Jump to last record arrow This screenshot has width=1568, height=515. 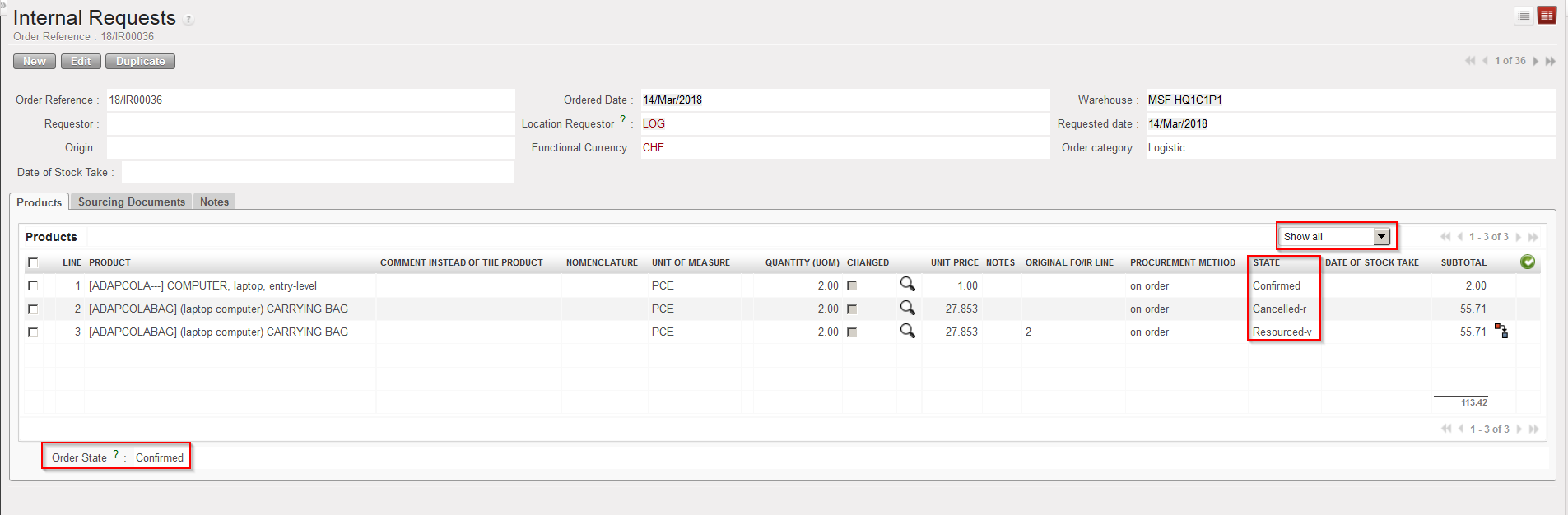1550,61
